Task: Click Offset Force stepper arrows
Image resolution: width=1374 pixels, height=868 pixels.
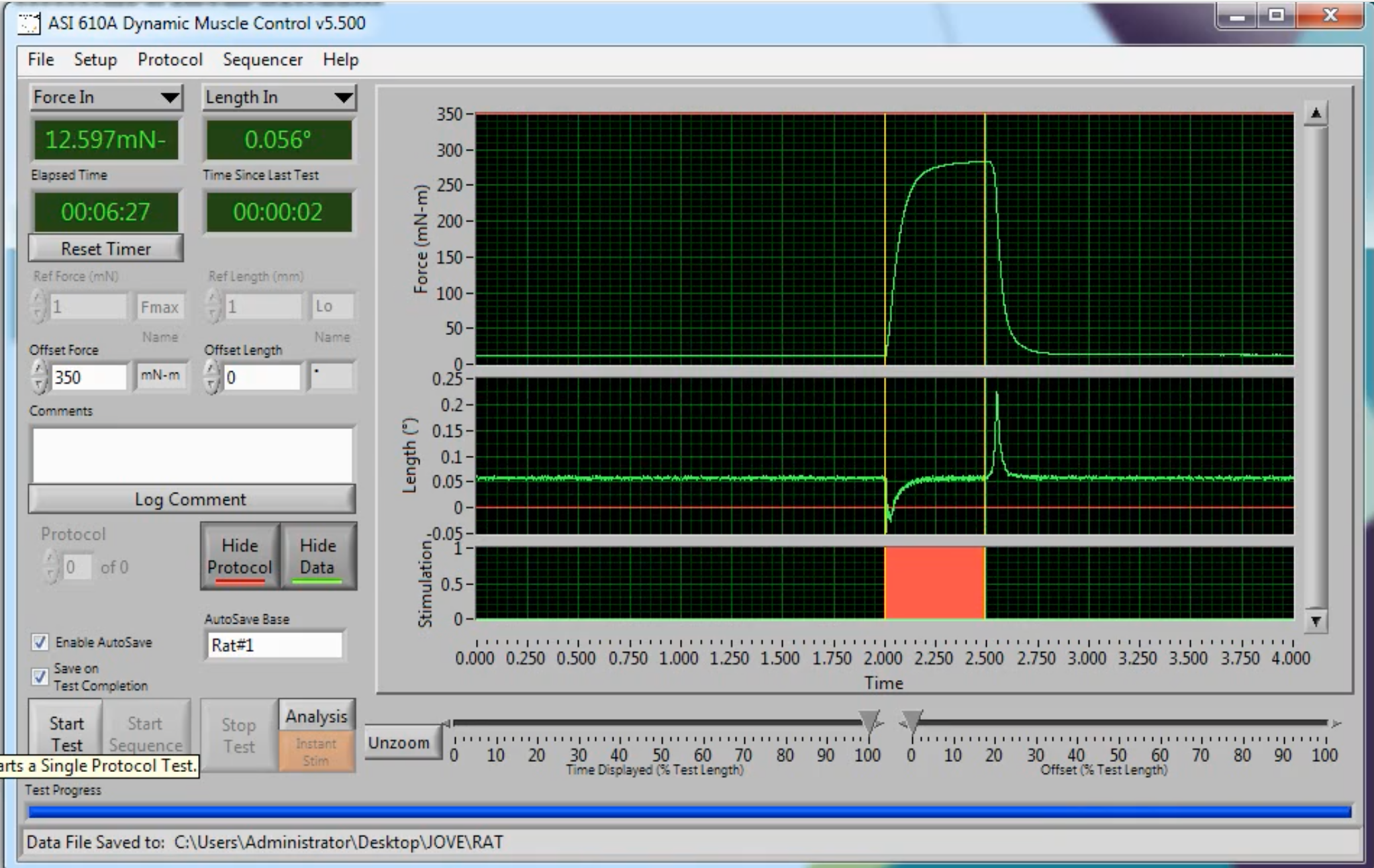Action: [x=40, y=377]
